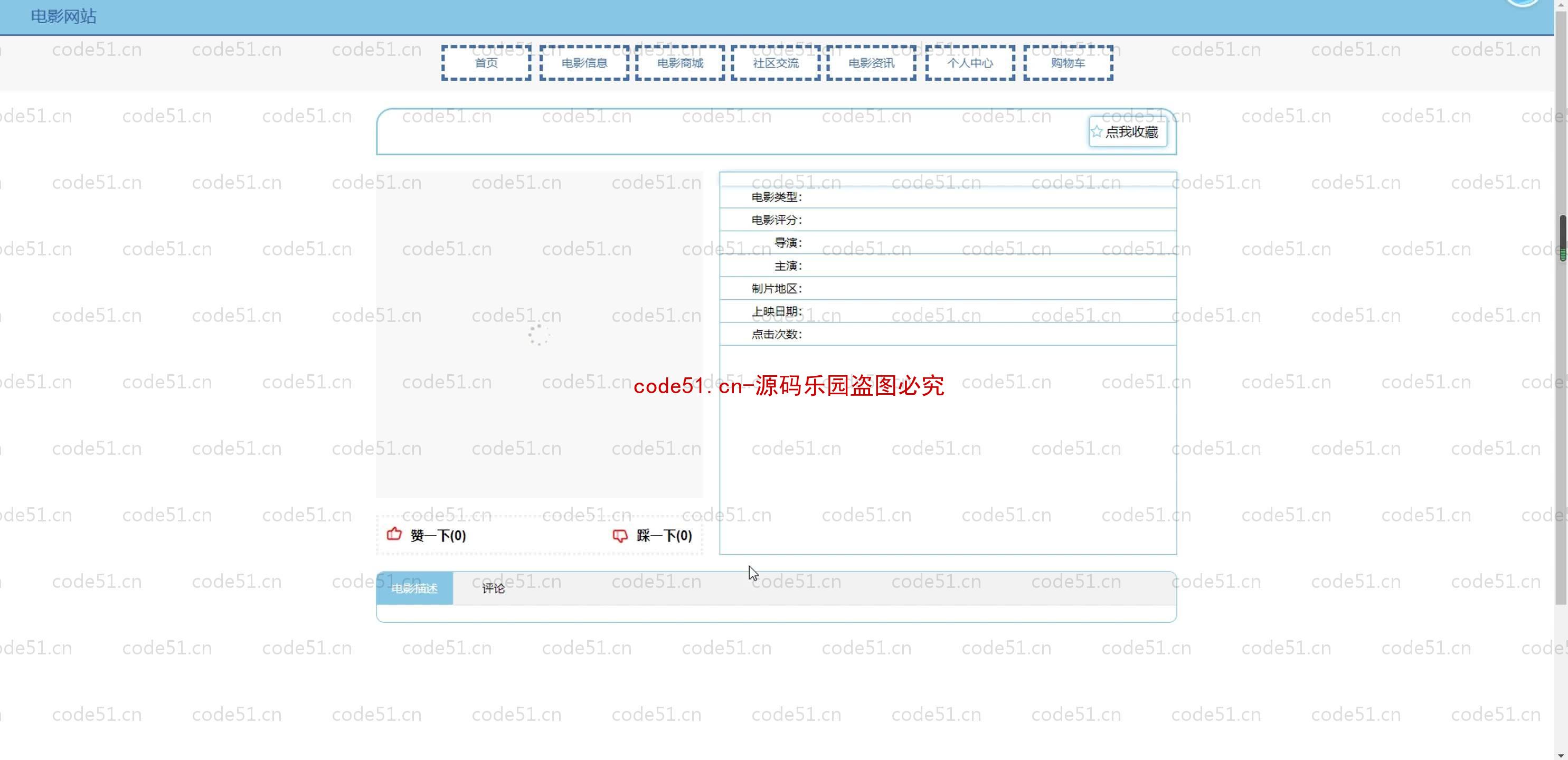Click the 电影评分: label
Viewport: 1568px width, 760px height.
[x=777, y=220]
